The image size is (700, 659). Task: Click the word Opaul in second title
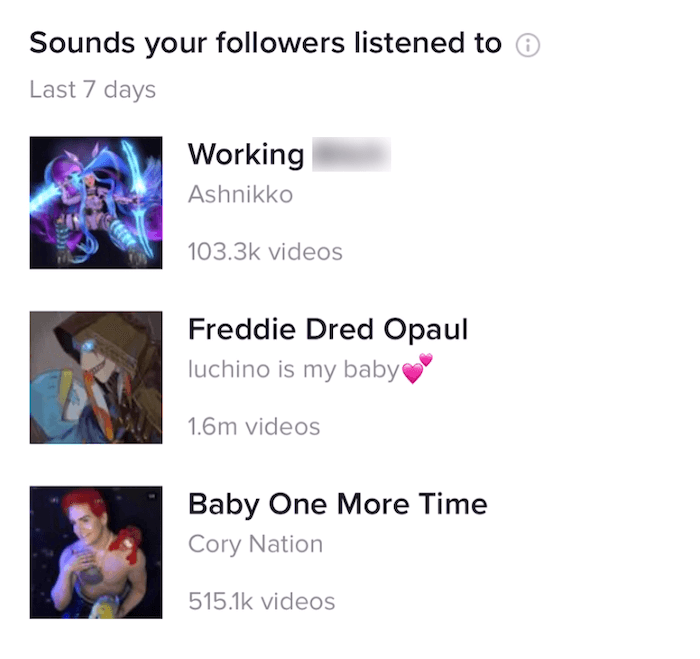coord(425,330)
